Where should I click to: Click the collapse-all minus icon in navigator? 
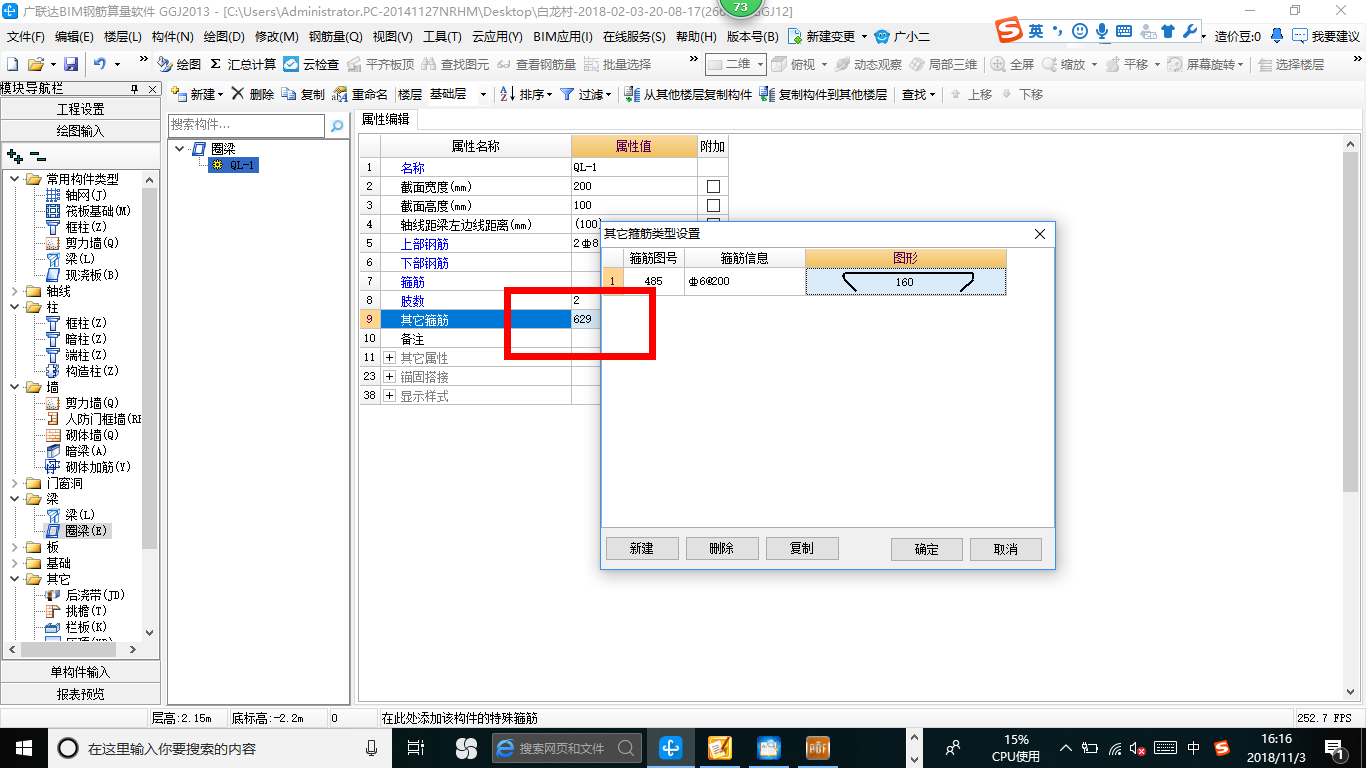[37, 156]
